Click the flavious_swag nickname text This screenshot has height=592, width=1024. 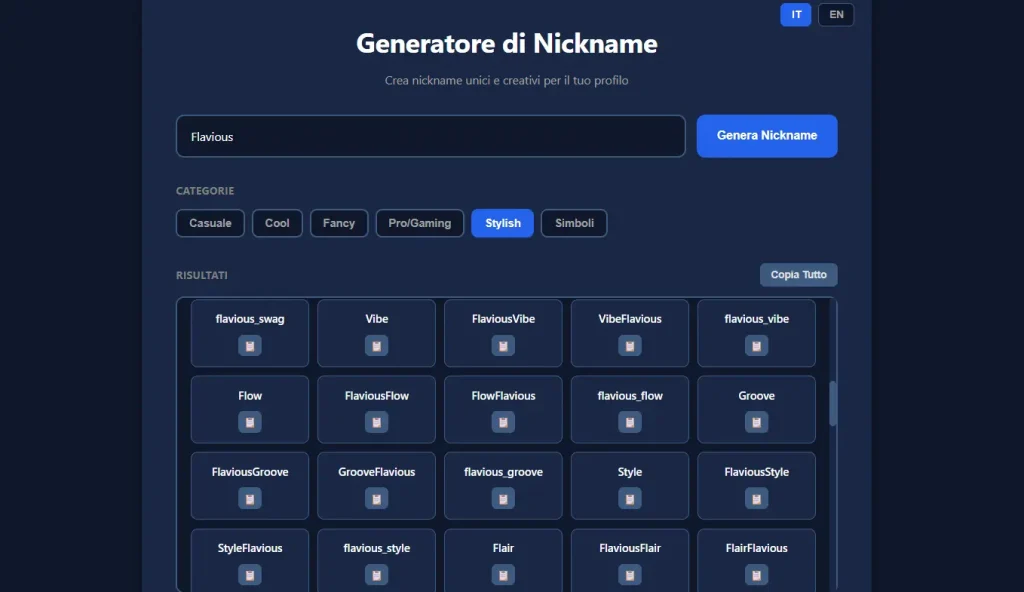(249, 319)
